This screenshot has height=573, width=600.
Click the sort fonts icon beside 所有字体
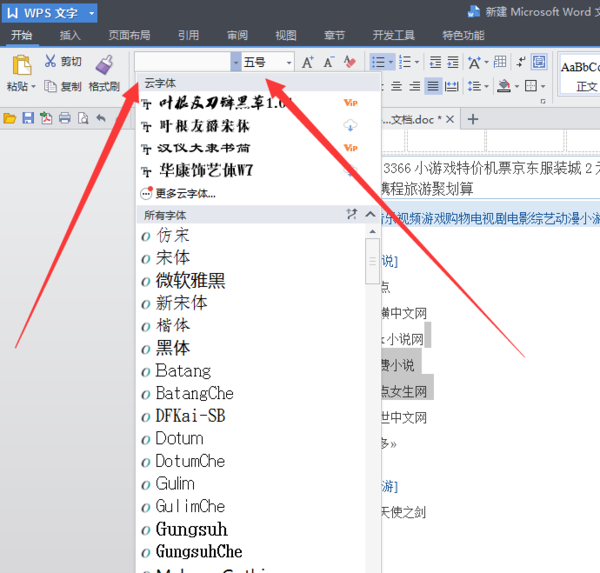[x=352, y=214]
